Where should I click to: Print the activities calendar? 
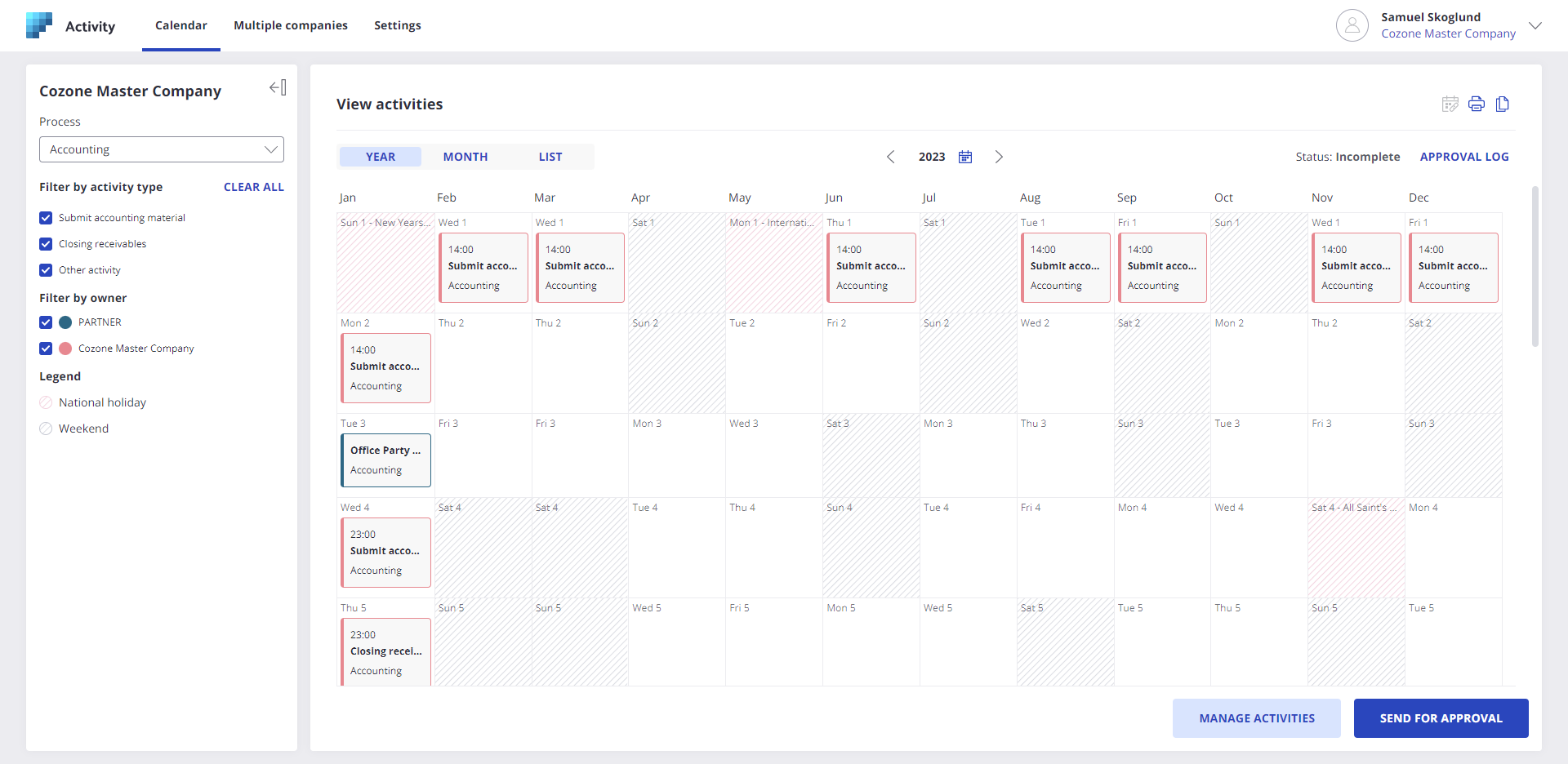[1476, 104]
